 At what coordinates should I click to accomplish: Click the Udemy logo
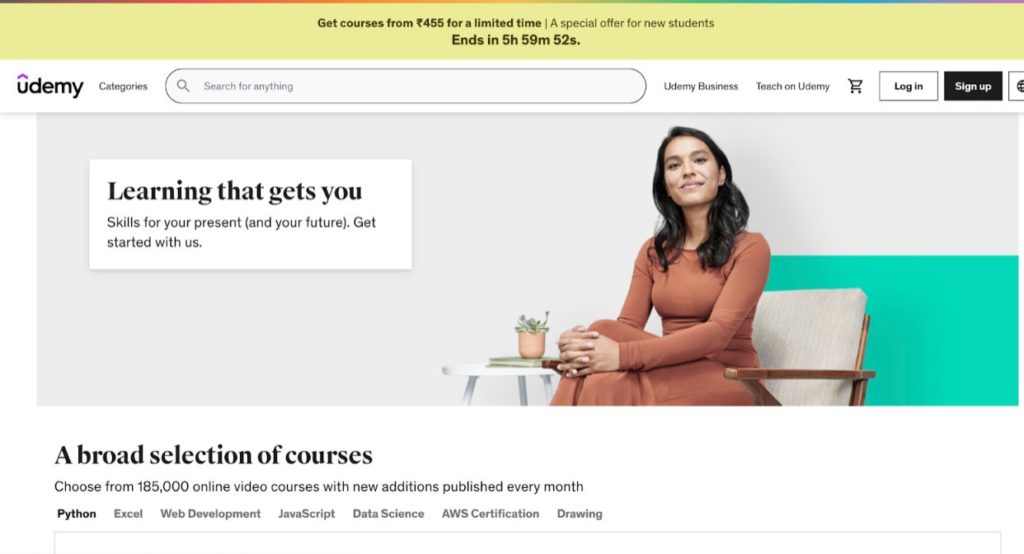50,86
